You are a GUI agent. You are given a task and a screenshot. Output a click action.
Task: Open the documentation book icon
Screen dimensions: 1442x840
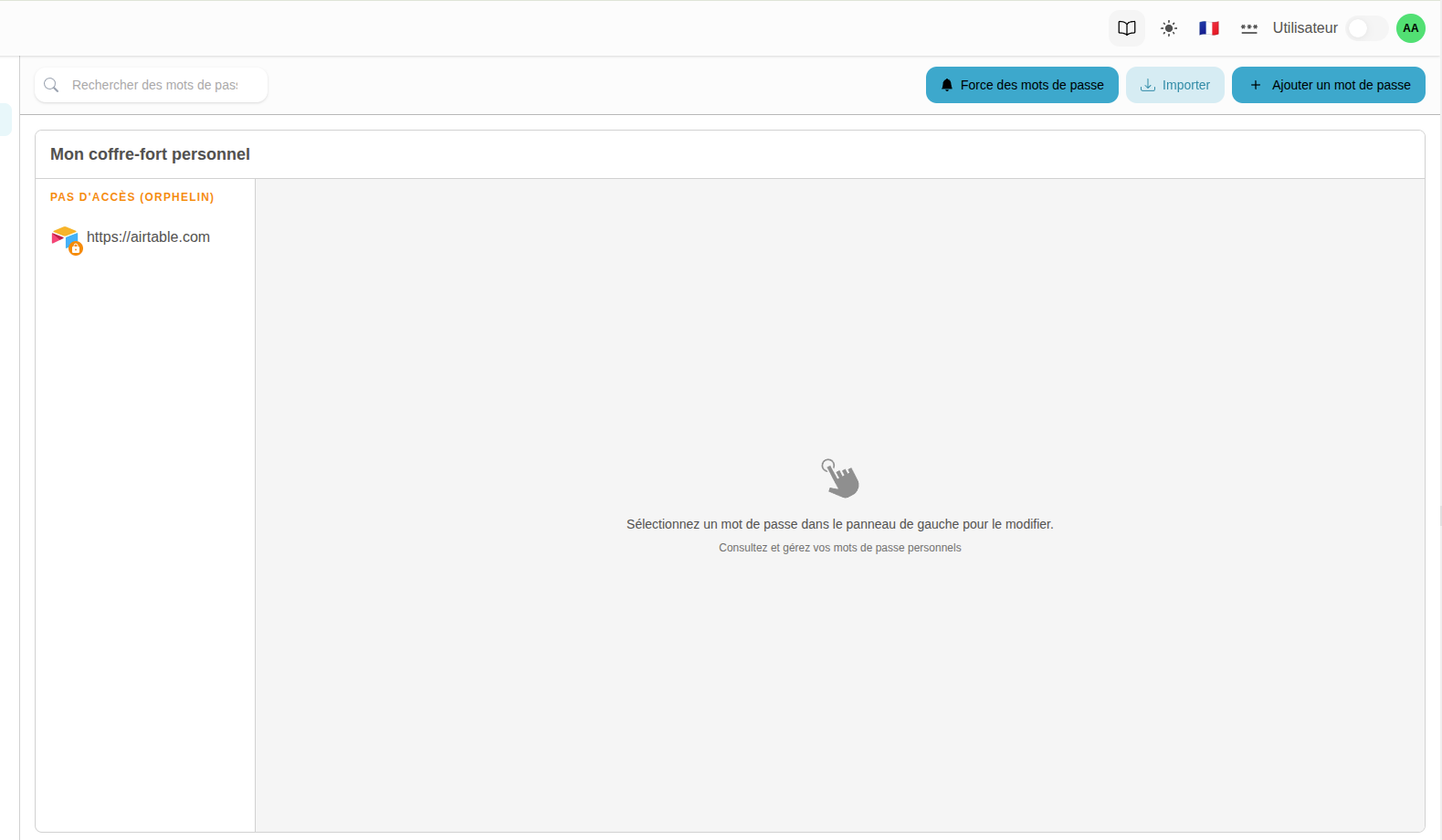point(1126,28)
